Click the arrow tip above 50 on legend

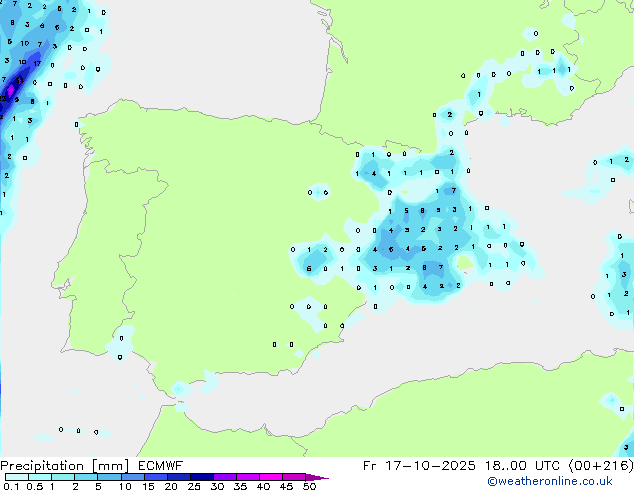[x=317, y=478]
